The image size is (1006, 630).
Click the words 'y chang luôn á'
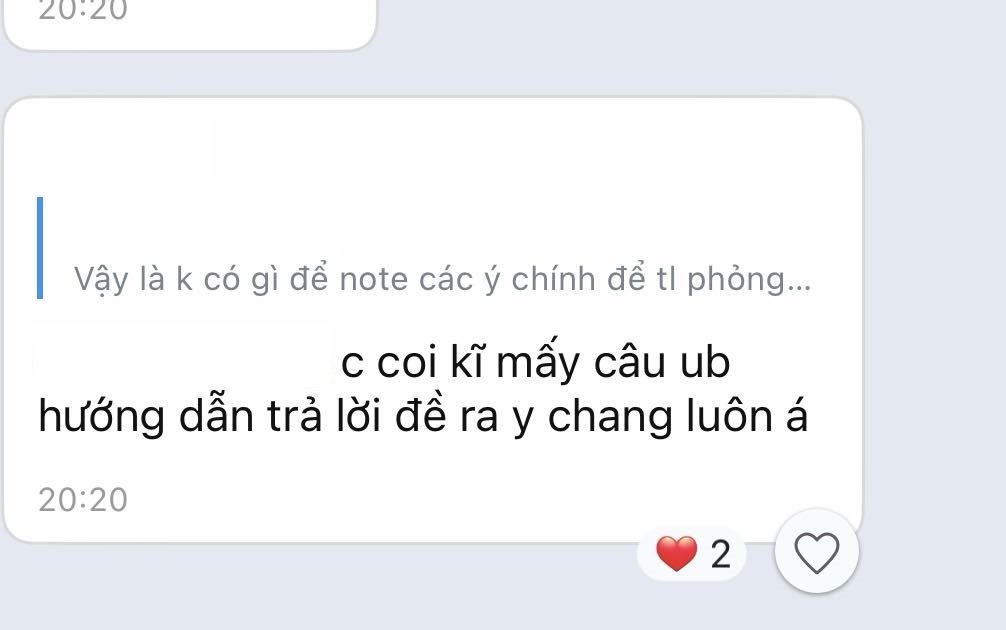(x=660, y=416)
